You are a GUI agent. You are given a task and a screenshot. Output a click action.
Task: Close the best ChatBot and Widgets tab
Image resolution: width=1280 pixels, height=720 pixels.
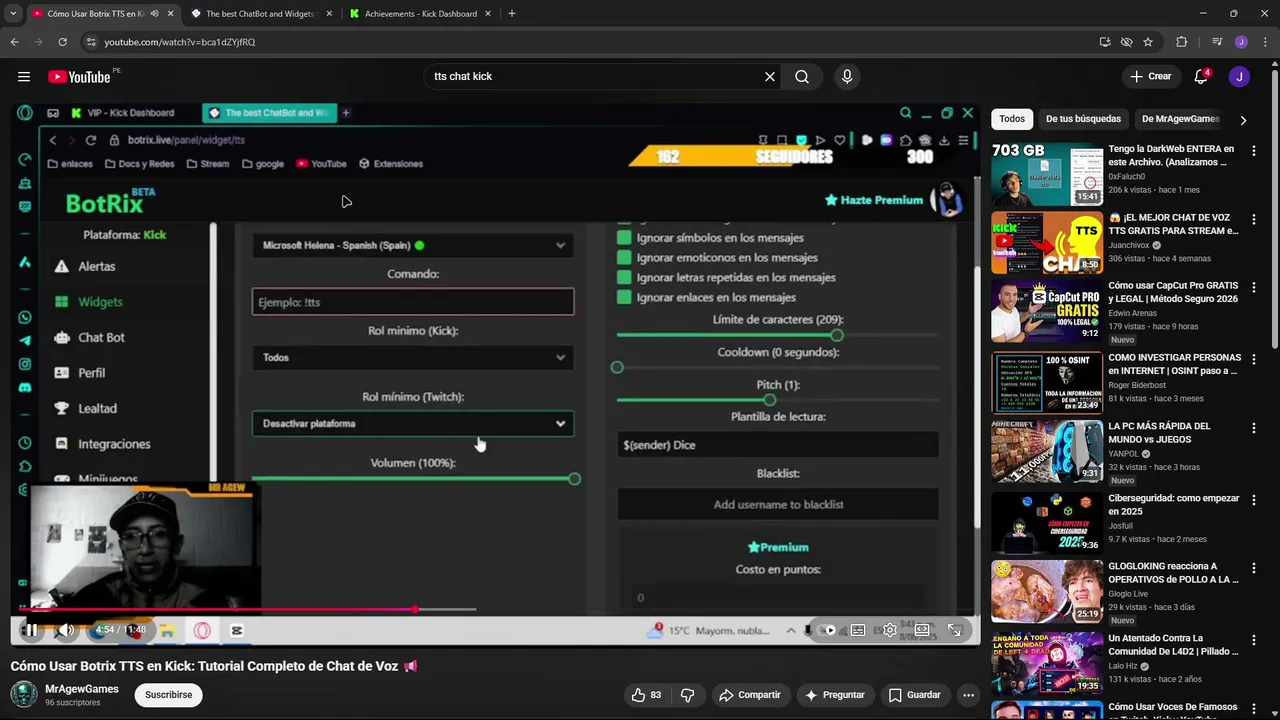pos(329,14)
